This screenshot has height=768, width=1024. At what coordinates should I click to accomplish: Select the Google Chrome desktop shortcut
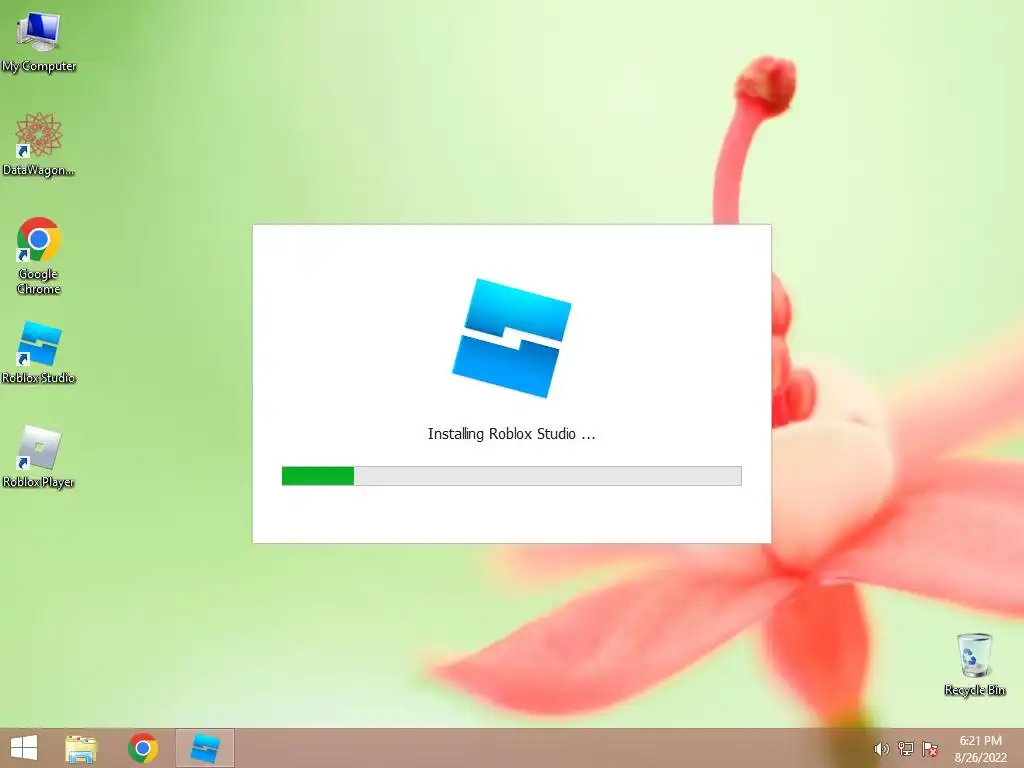(39, 255)
